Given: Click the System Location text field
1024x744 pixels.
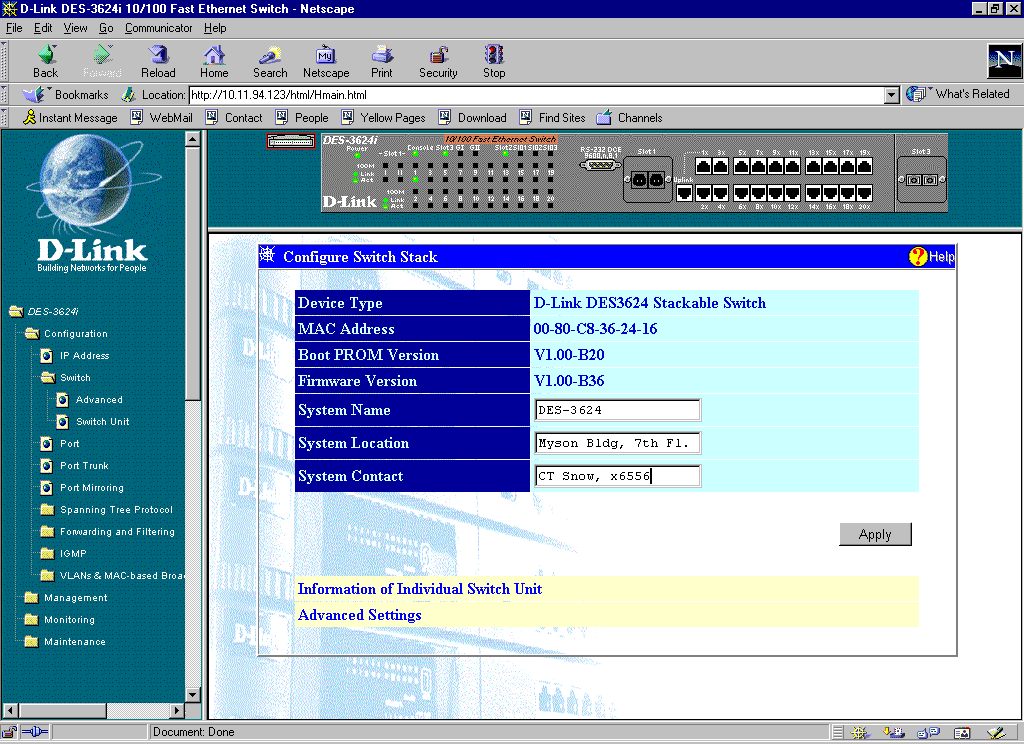Looking at the screenshot, I should point(618,443).
